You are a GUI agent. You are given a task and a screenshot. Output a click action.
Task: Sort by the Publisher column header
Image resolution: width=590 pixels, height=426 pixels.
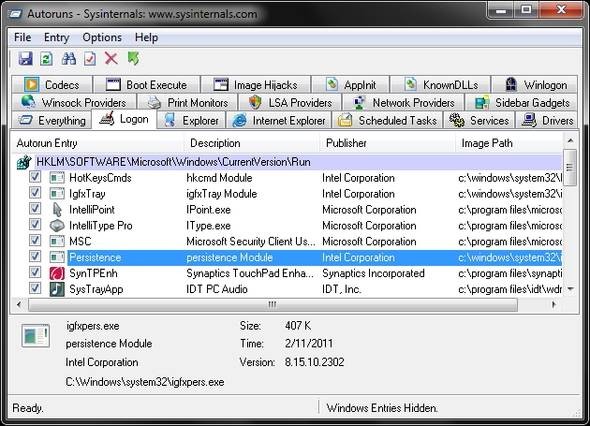387,143
